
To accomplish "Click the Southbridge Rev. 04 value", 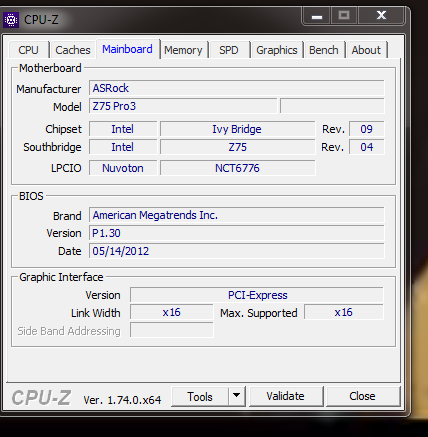I will 367,147.
